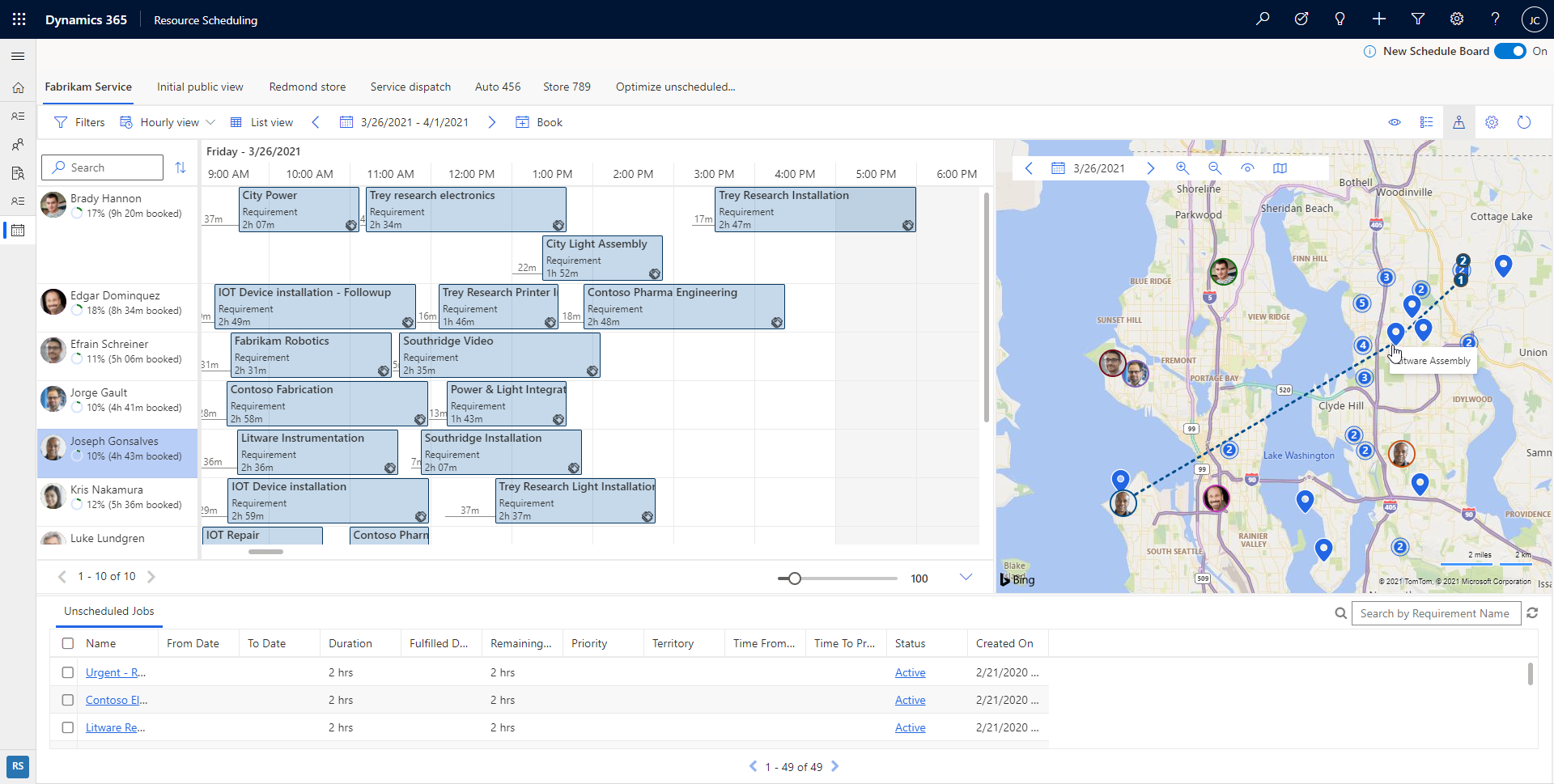Open the JC user account avatar
The width and height of the screenshot is (1554, 784).
click(1534, 20)
